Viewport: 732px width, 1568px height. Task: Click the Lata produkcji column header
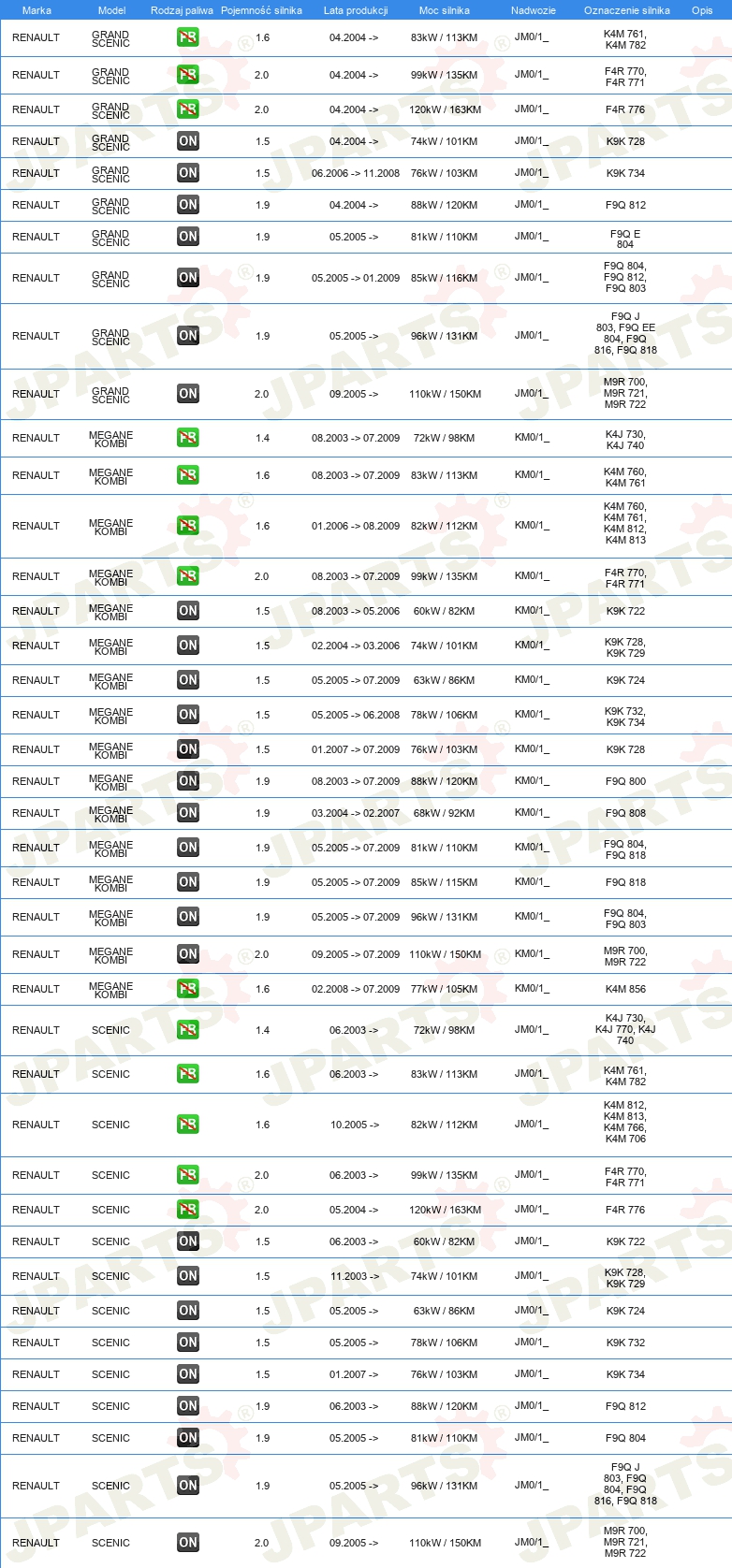[x=356, y=10]
